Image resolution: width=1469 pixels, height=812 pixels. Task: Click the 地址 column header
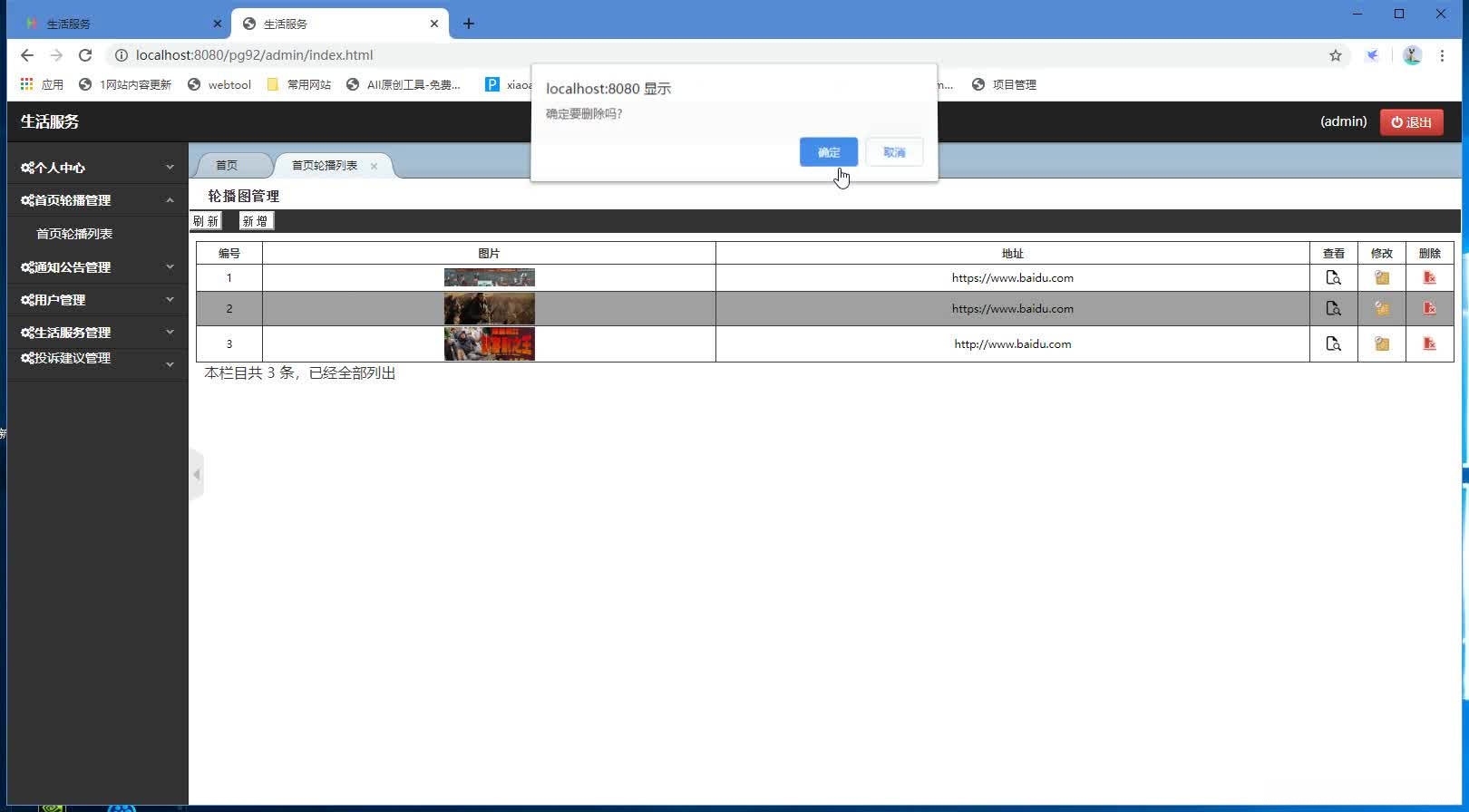pos(1013,254)
